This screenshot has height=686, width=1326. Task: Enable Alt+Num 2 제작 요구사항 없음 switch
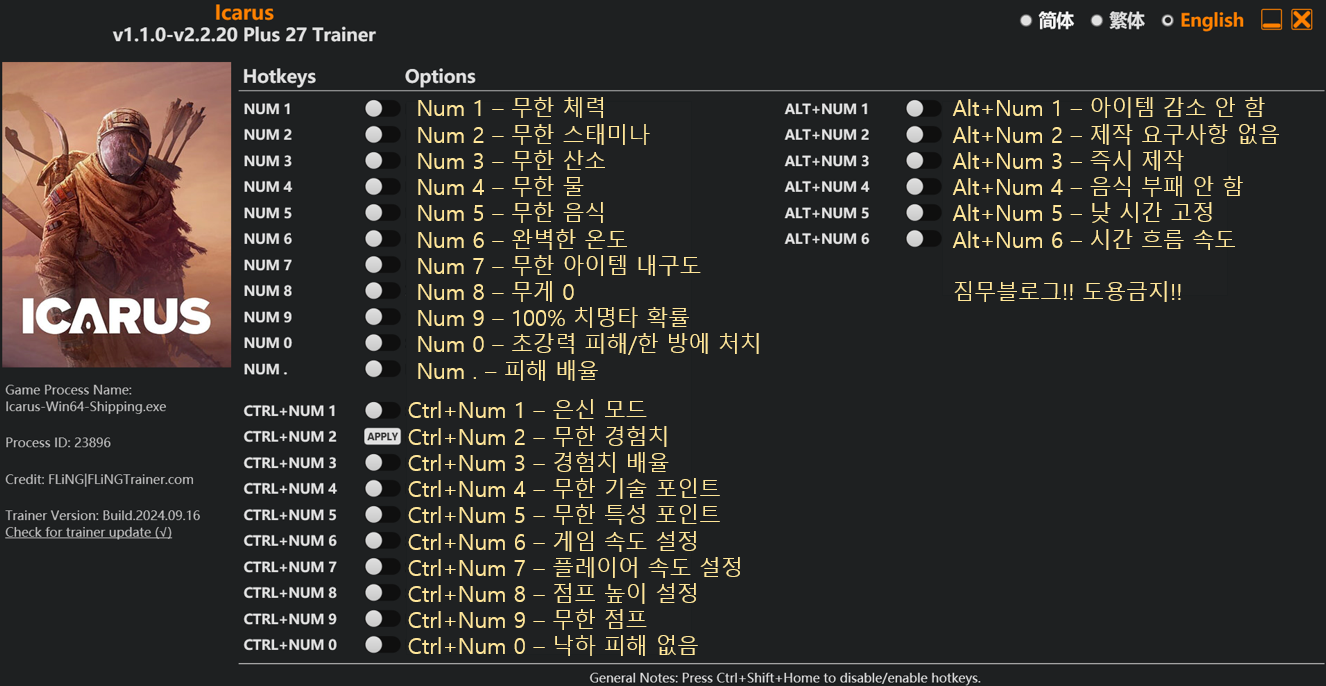[923, 134]
